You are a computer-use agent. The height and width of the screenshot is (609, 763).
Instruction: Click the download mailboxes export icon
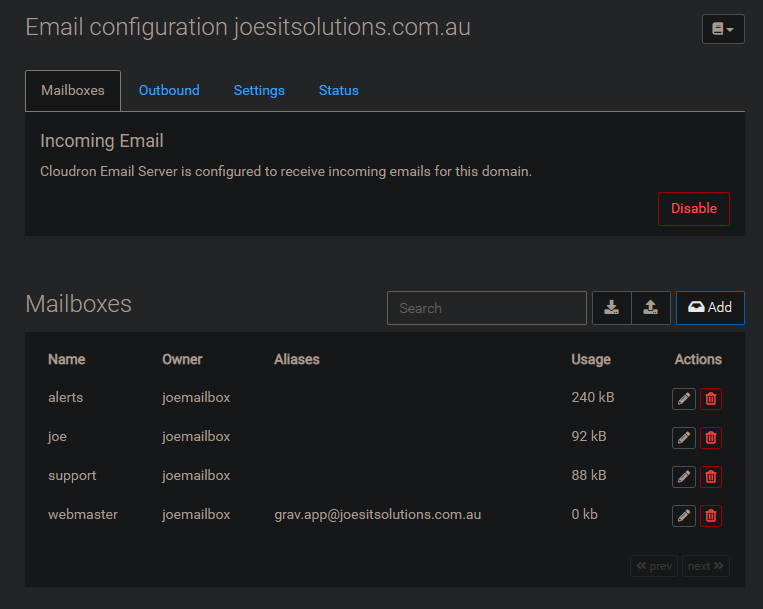pos(612,308)
